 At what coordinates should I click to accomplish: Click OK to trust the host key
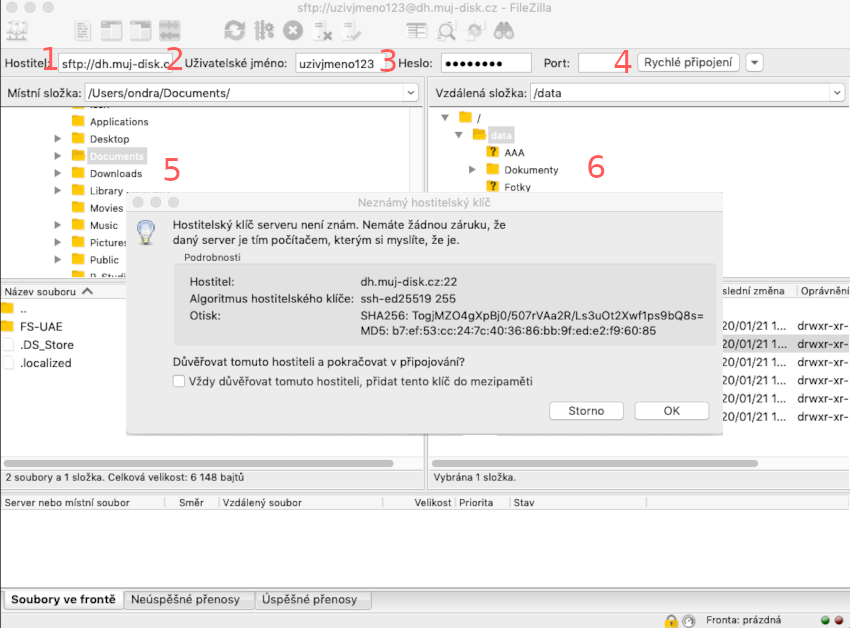[x=671, y=411]
